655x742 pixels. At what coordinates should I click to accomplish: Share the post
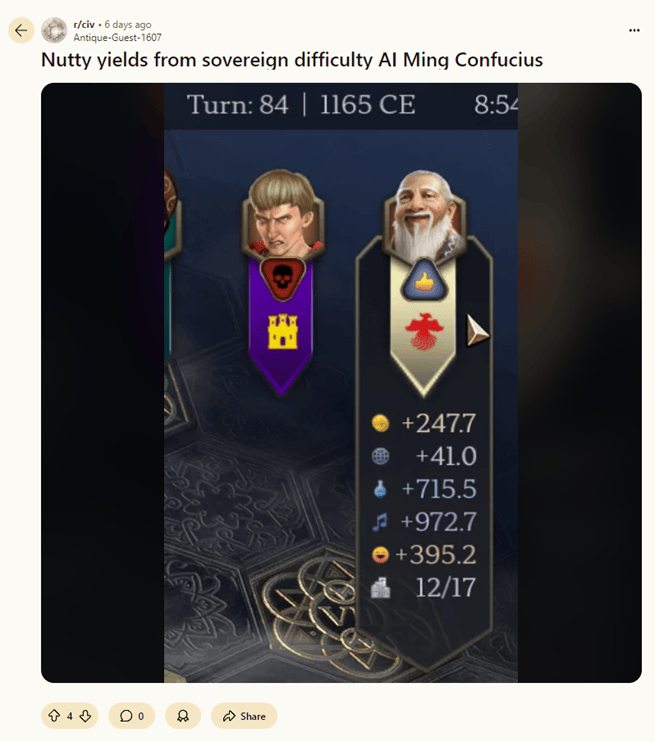(x=244, y=716)
